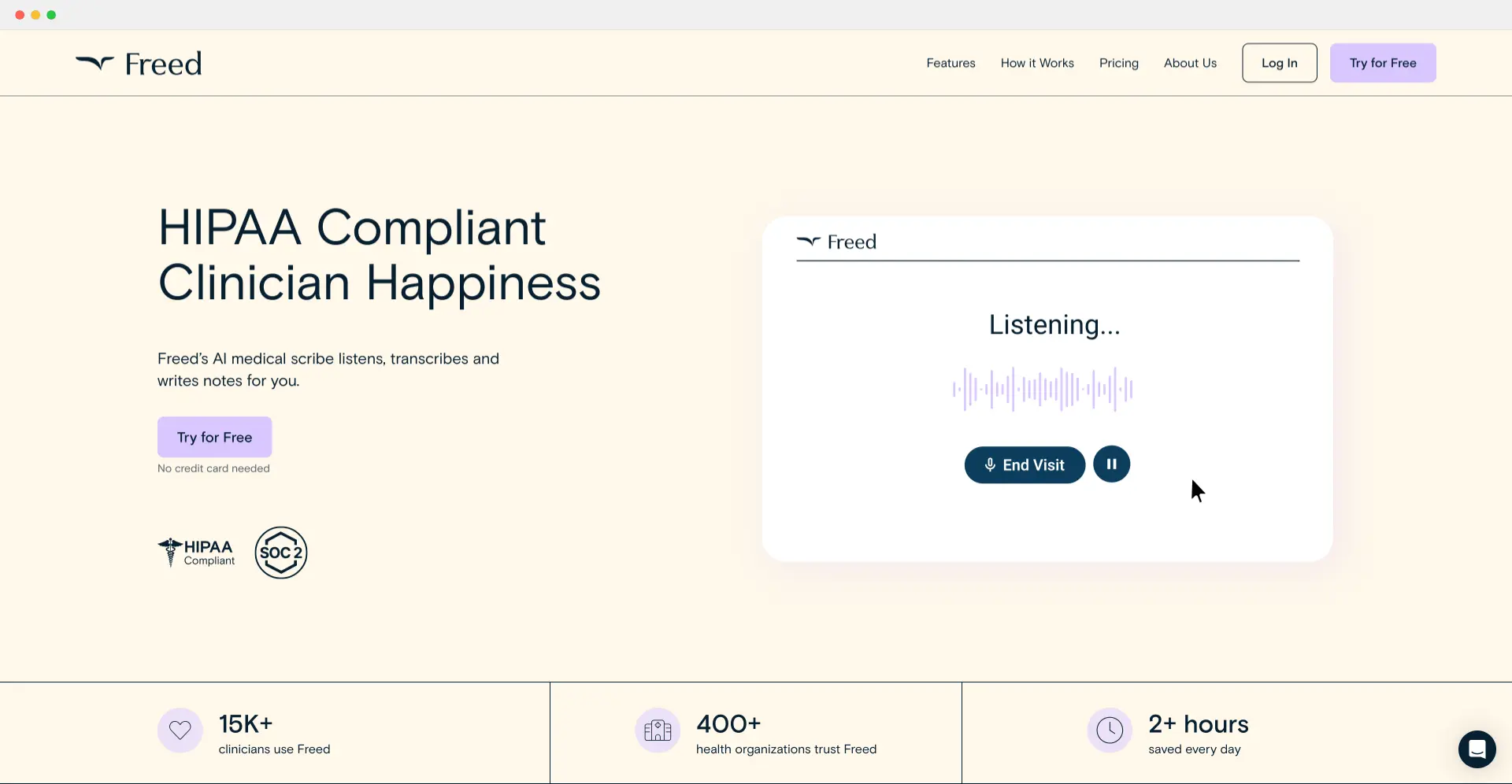This screenshot has height=784, width=1512.
Task: Click the End Visit button
Action: pyautogui.click(x=1025, y=464)
